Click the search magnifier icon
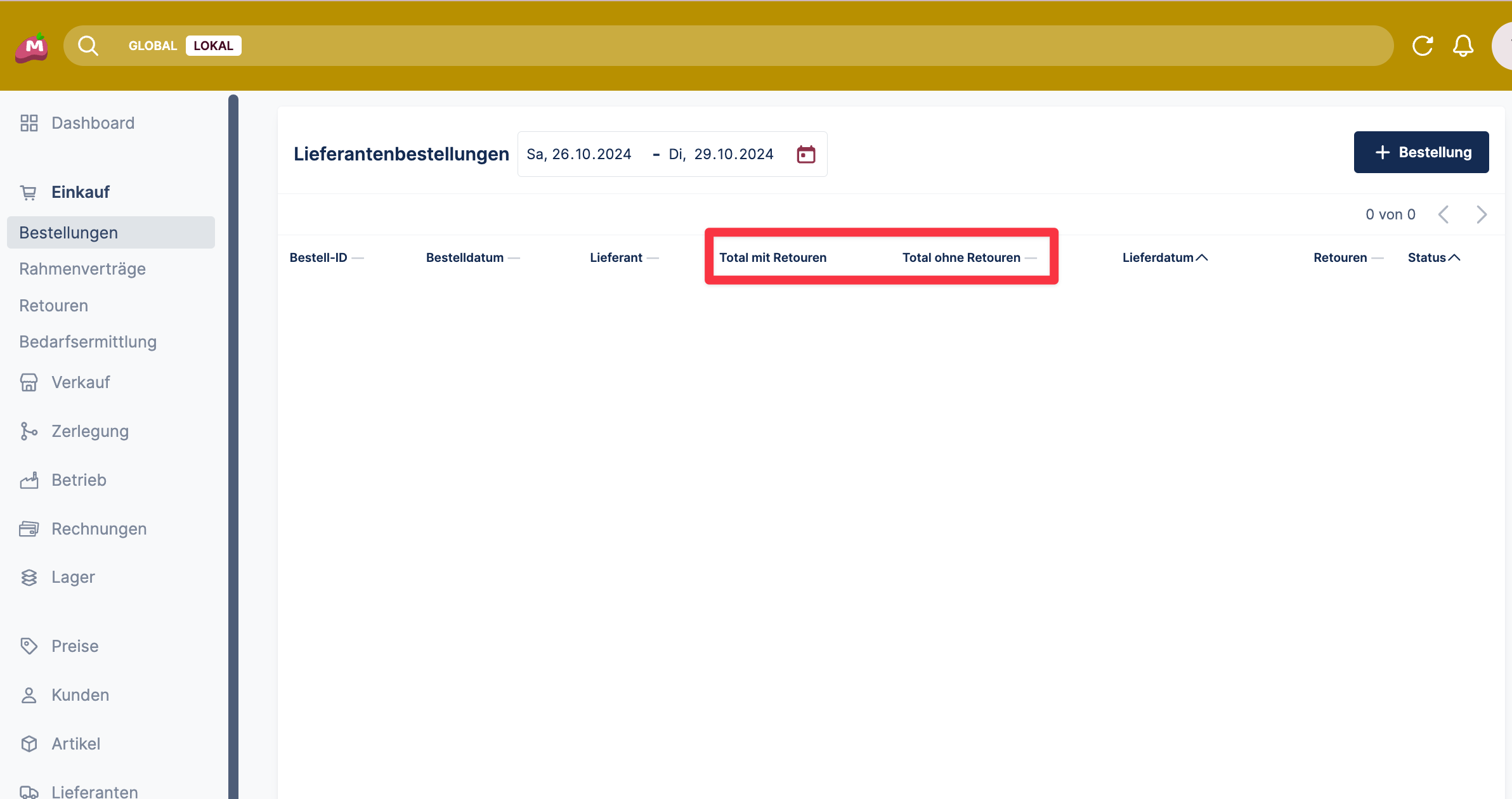Image resolution: width=1512 pixels, height=799 pixels. point(88,46)
